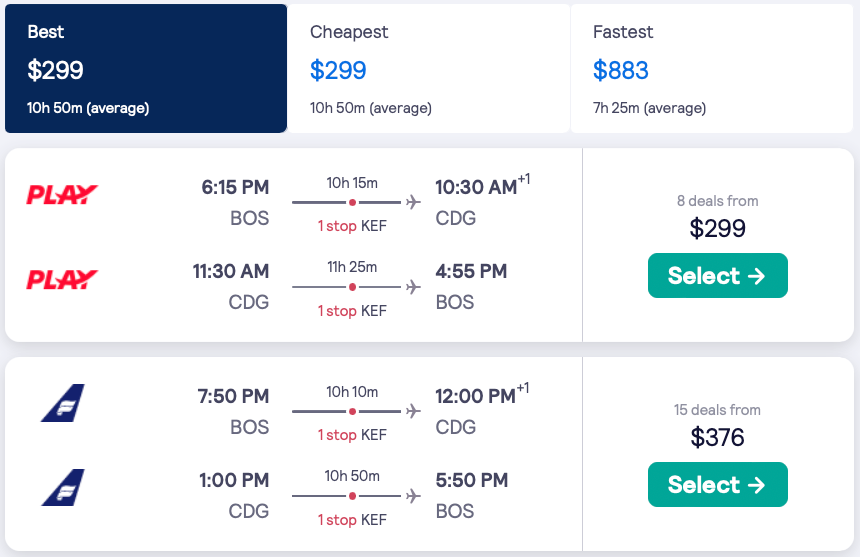Image resolution: width=860 pixels, height=557 pixels.
Task: Click the 1 stop KEF label under 10h 15m
Action: point(352,226)
